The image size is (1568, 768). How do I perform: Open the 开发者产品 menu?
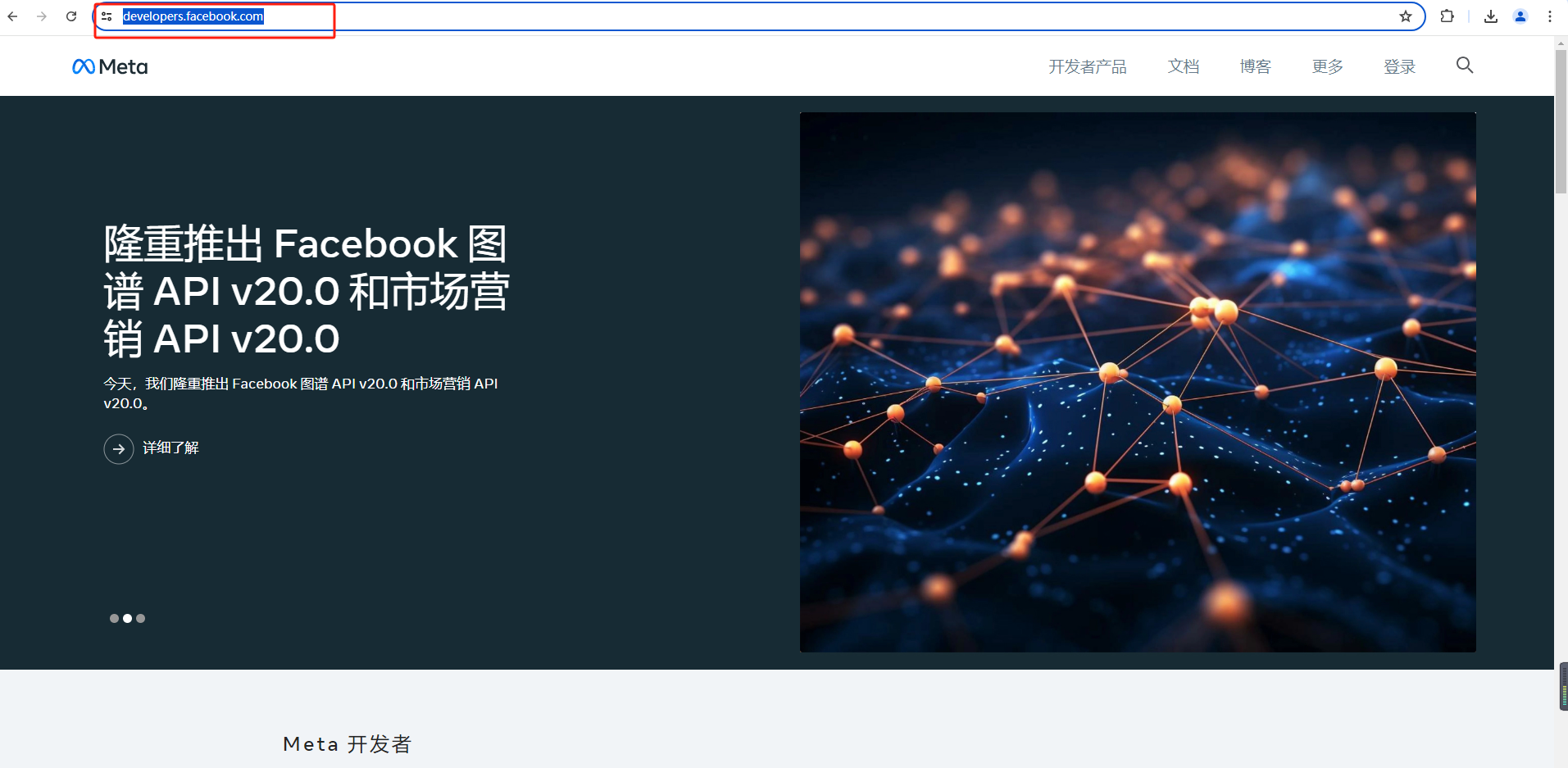pos(1088,67)
